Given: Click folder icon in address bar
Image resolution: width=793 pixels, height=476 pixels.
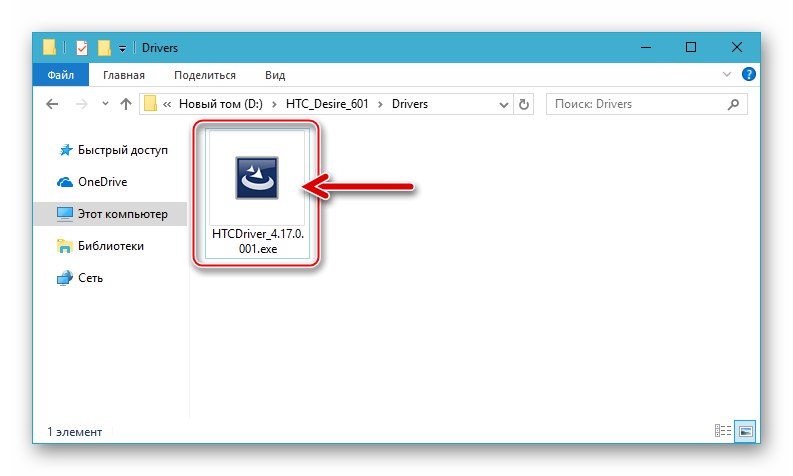Looking at the screenshot, I should [150, 104].
